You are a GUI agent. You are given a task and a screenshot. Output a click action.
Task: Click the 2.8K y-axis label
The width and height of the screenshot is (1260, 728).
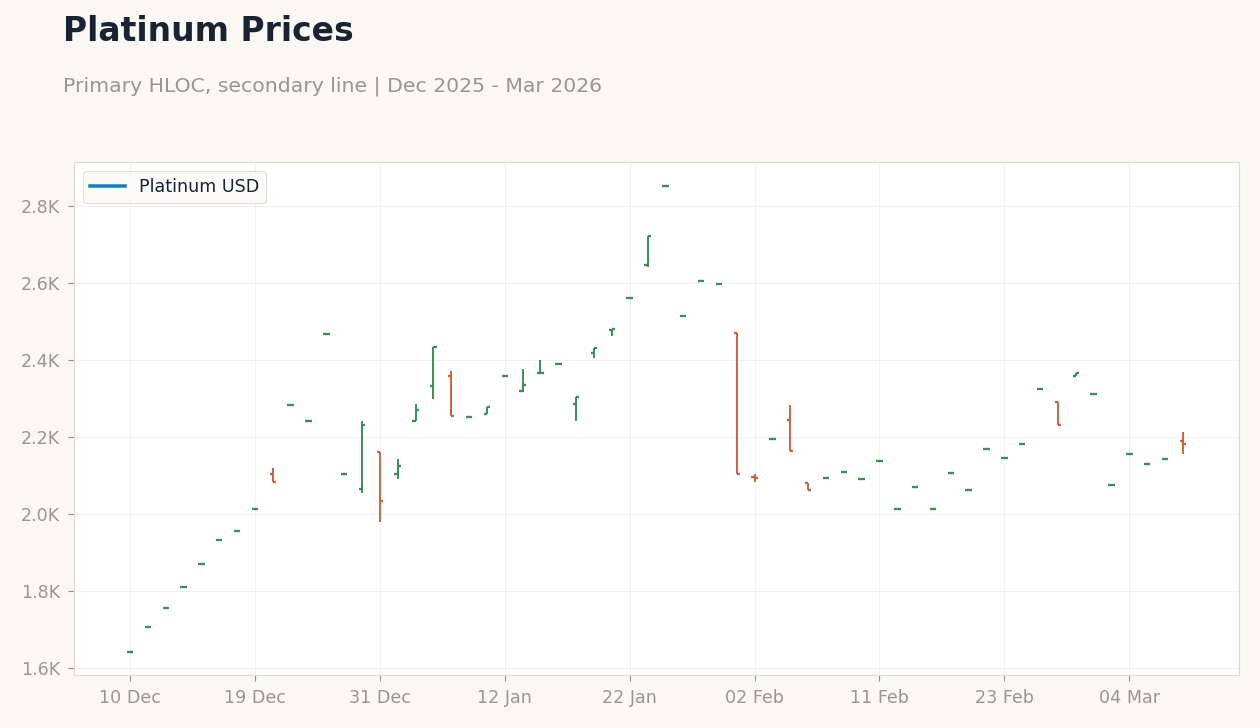tap(41, 207)
